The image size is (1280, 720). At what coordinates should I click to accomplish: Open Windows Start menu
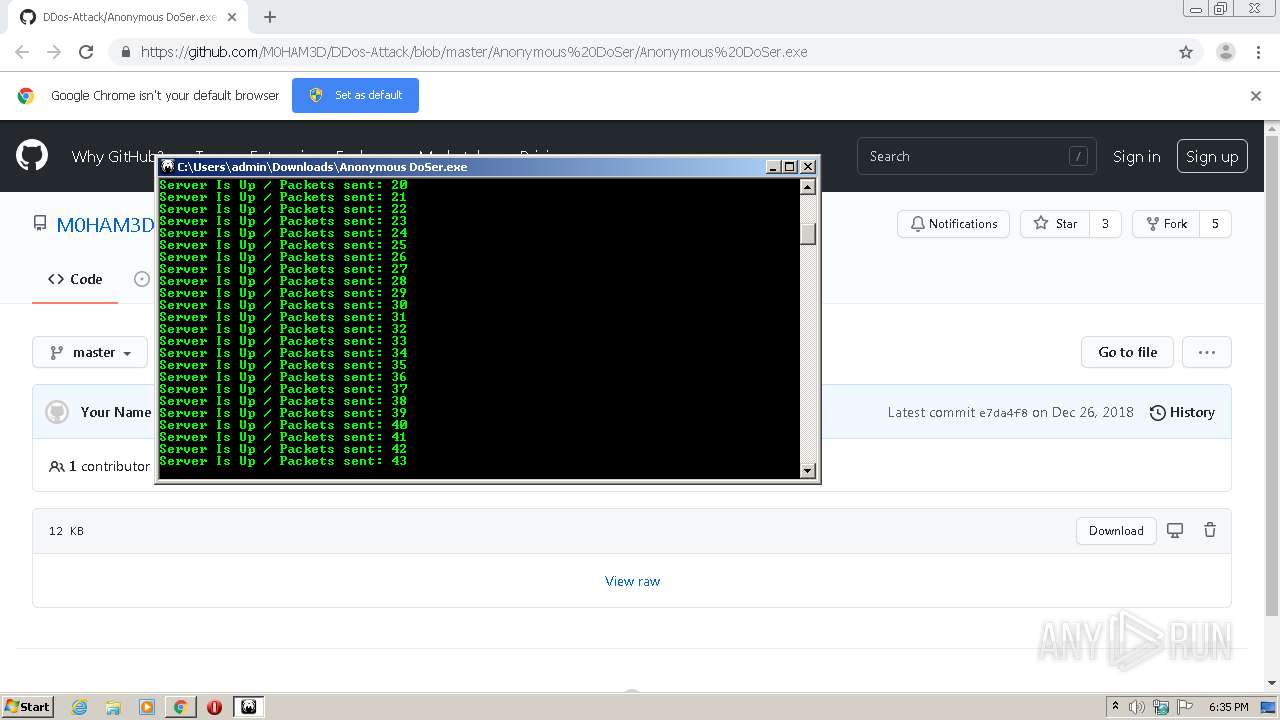pyautogui.click(x=27, y=707)
